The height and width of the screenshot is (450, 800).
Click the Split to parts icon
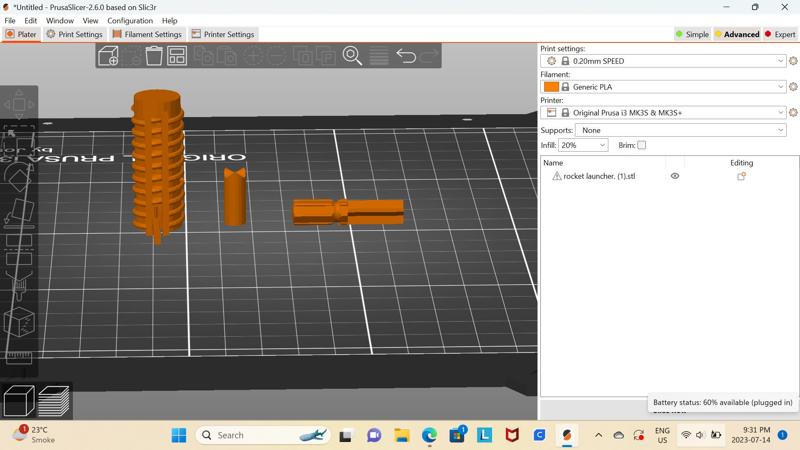[326, 56]
